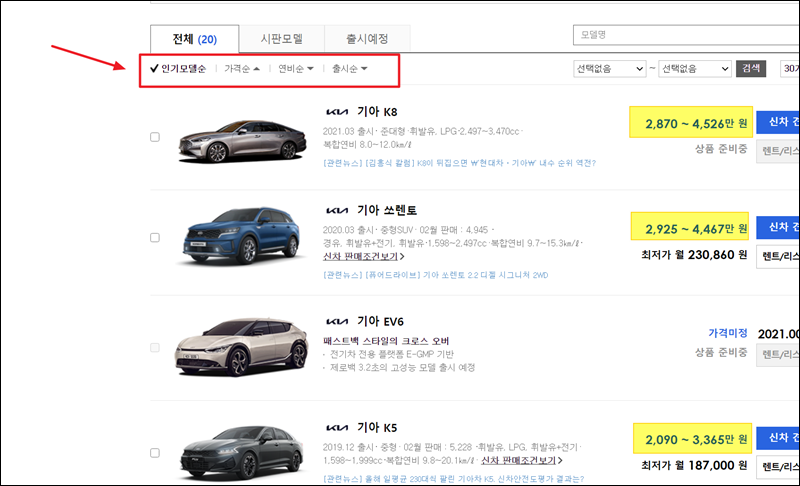
Task: Click the 신차 button for K8
Action: click(778, 121)
